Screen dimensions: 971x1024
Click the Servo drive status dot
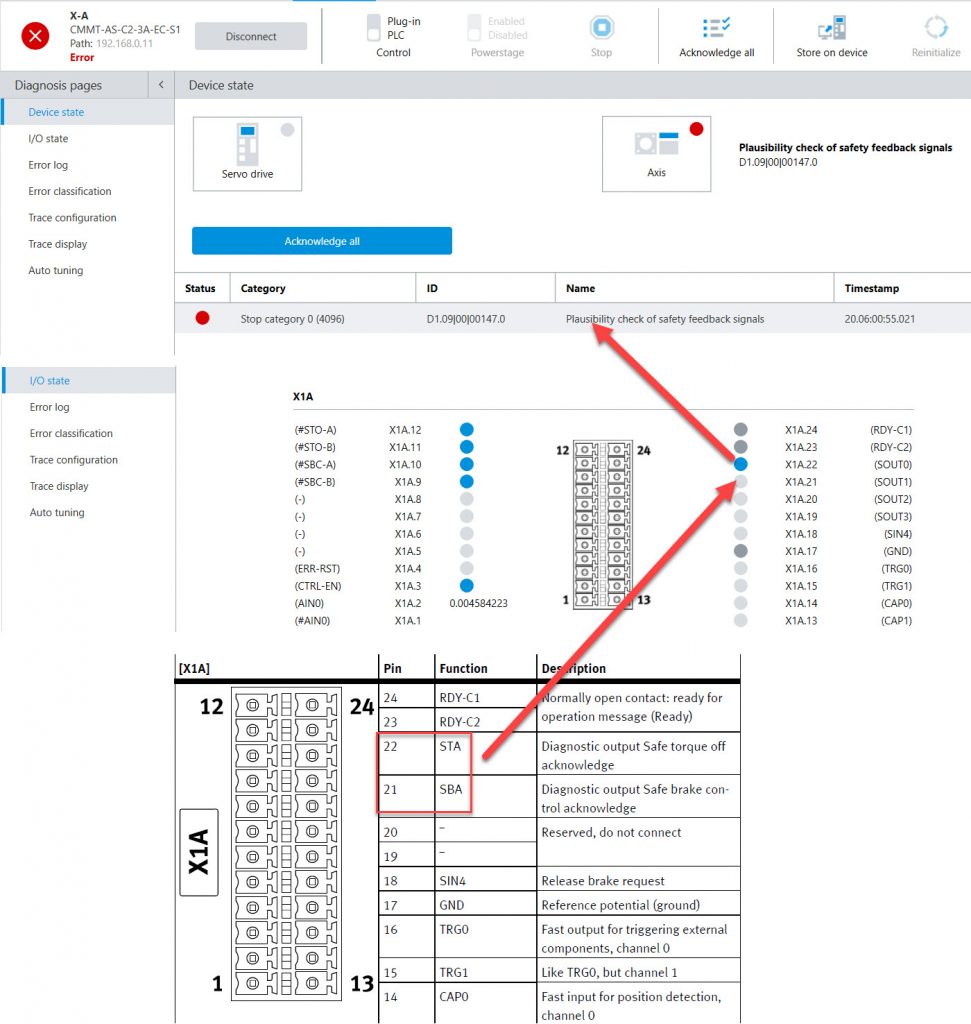[x=287, y=129]
